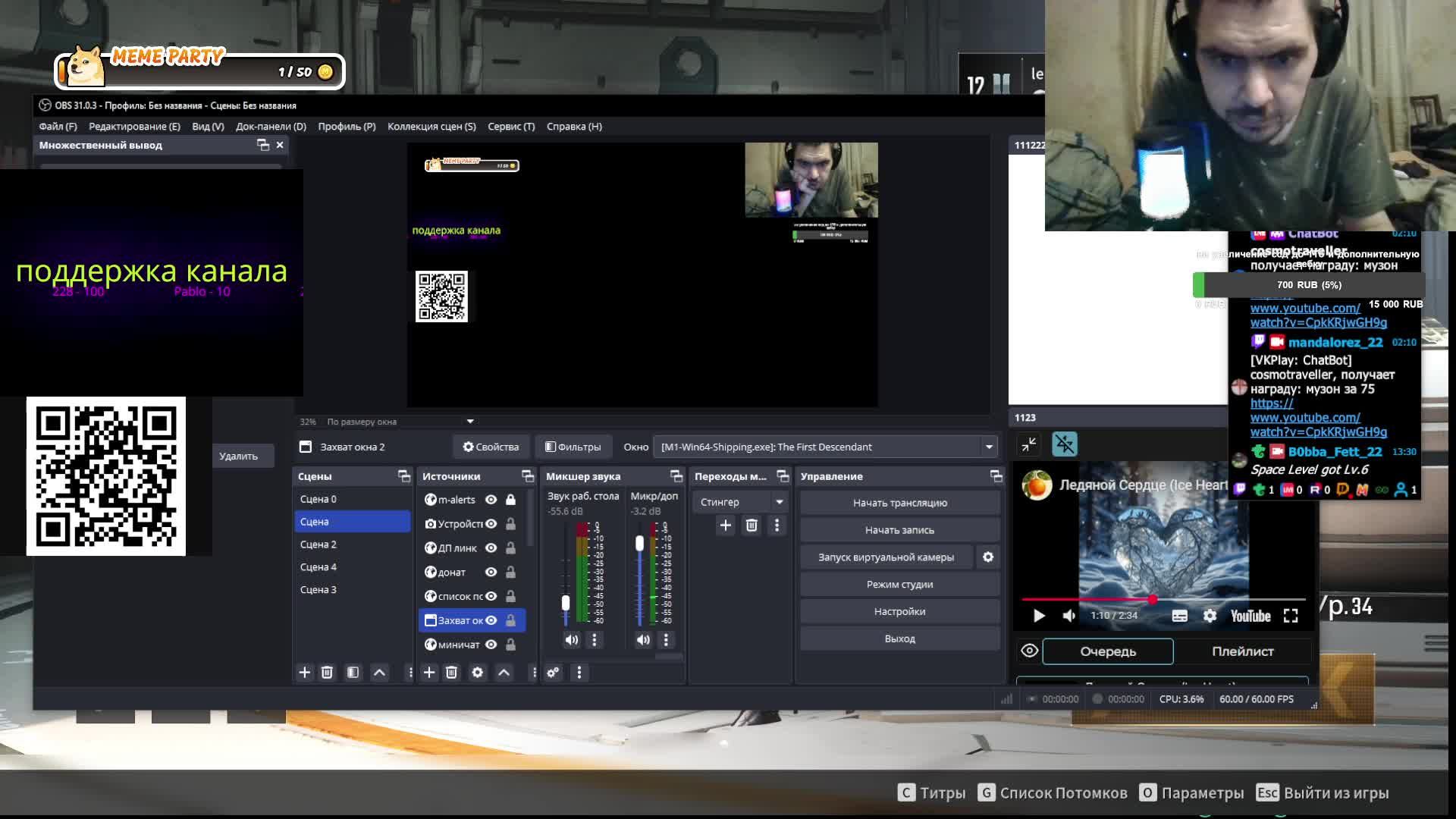This screenshot has height=819, width=1456.
Task: Open the Фильтры button for source
Action: tap(573, 447)
